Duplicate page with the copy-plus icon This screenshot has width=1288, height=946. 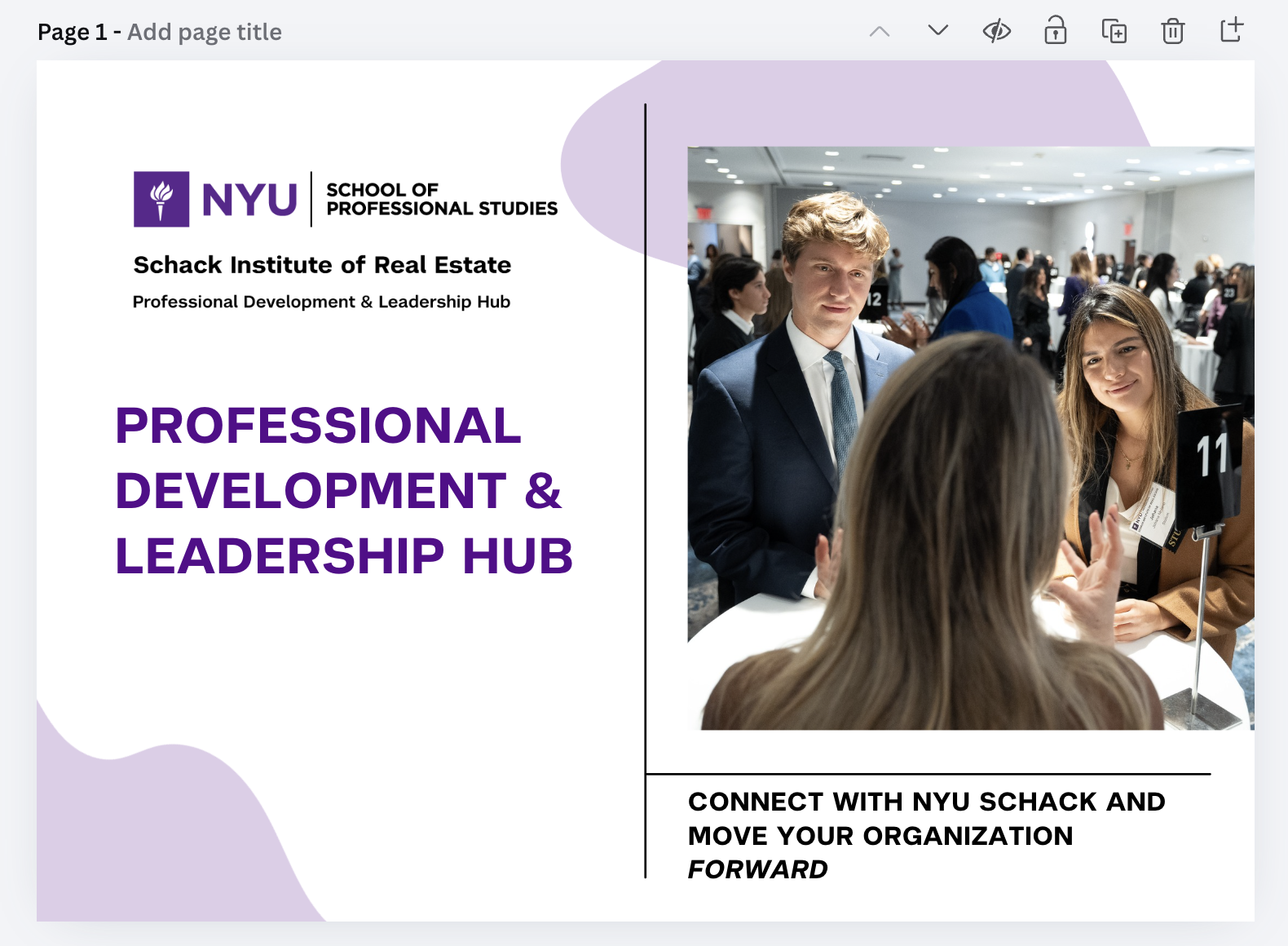pos(1114,31)
